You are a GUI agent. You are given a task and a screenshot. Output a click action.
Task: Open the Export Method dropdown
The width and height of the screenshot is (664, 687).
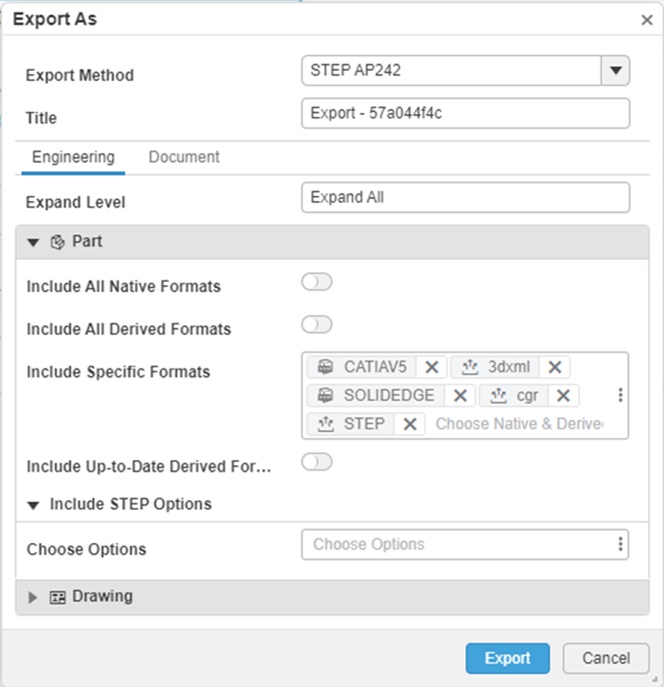tap(615, 71)
